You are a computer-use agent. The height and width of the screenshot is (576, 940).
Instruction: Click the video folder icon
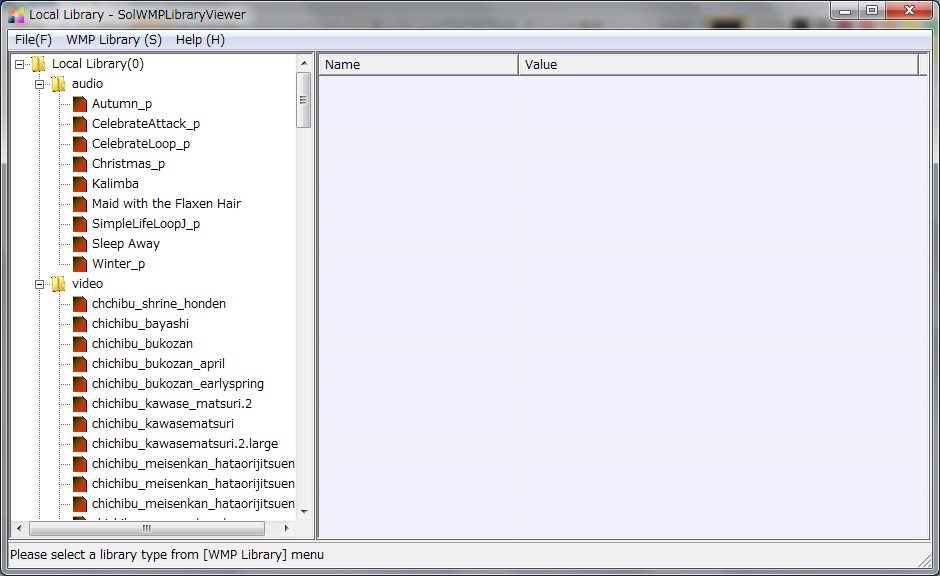coord(58,284)
